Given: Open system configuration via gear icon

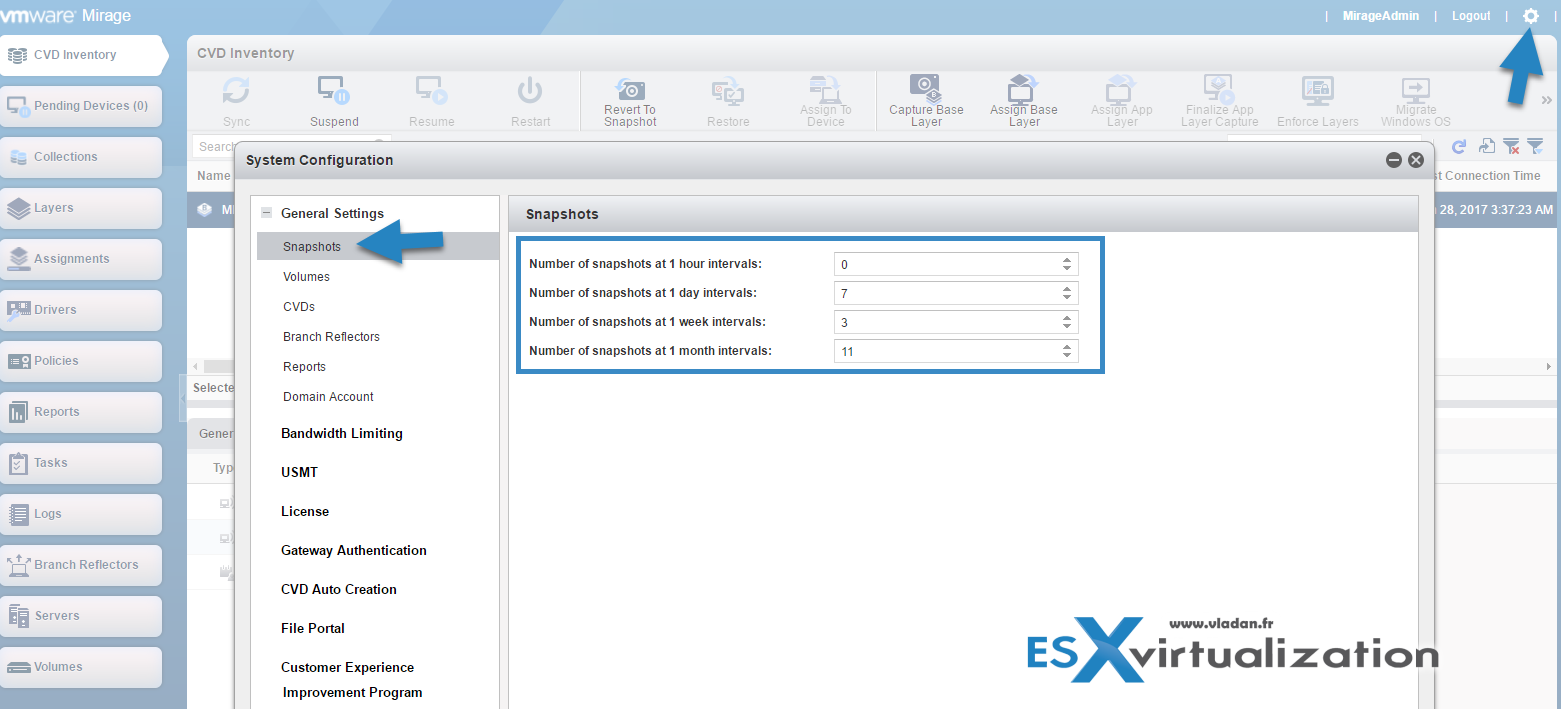Looking at the screenshot, I should pos(1530,16).
